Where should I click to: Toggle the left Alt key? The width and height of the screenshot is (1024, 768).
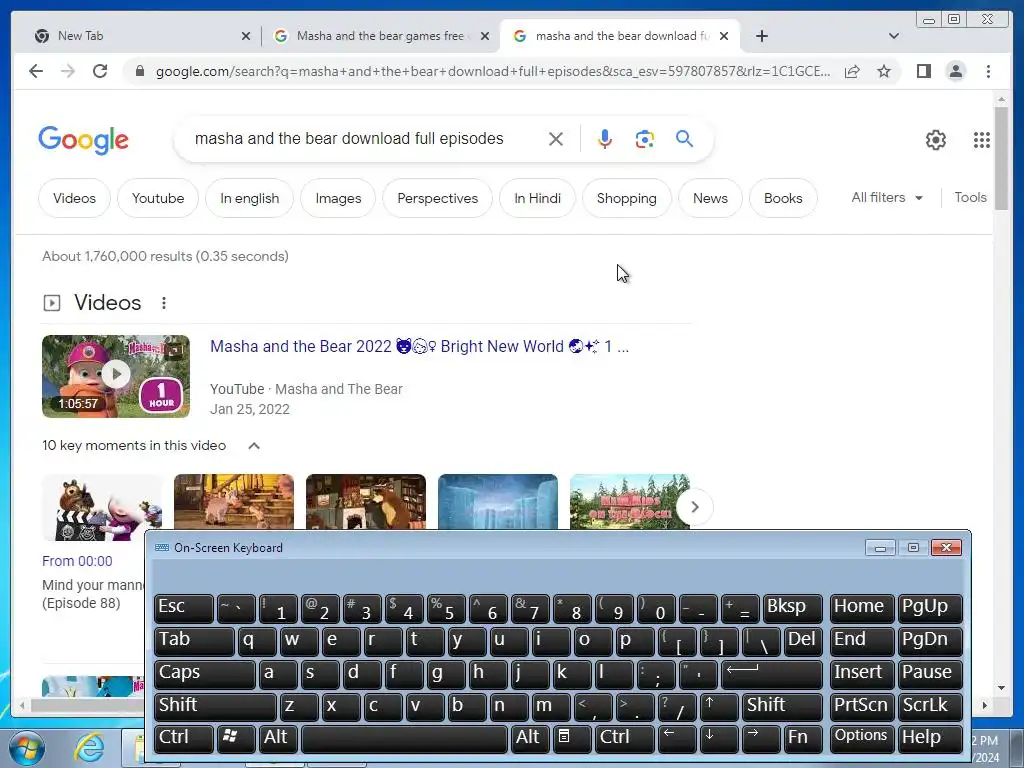tap(278, 737)
